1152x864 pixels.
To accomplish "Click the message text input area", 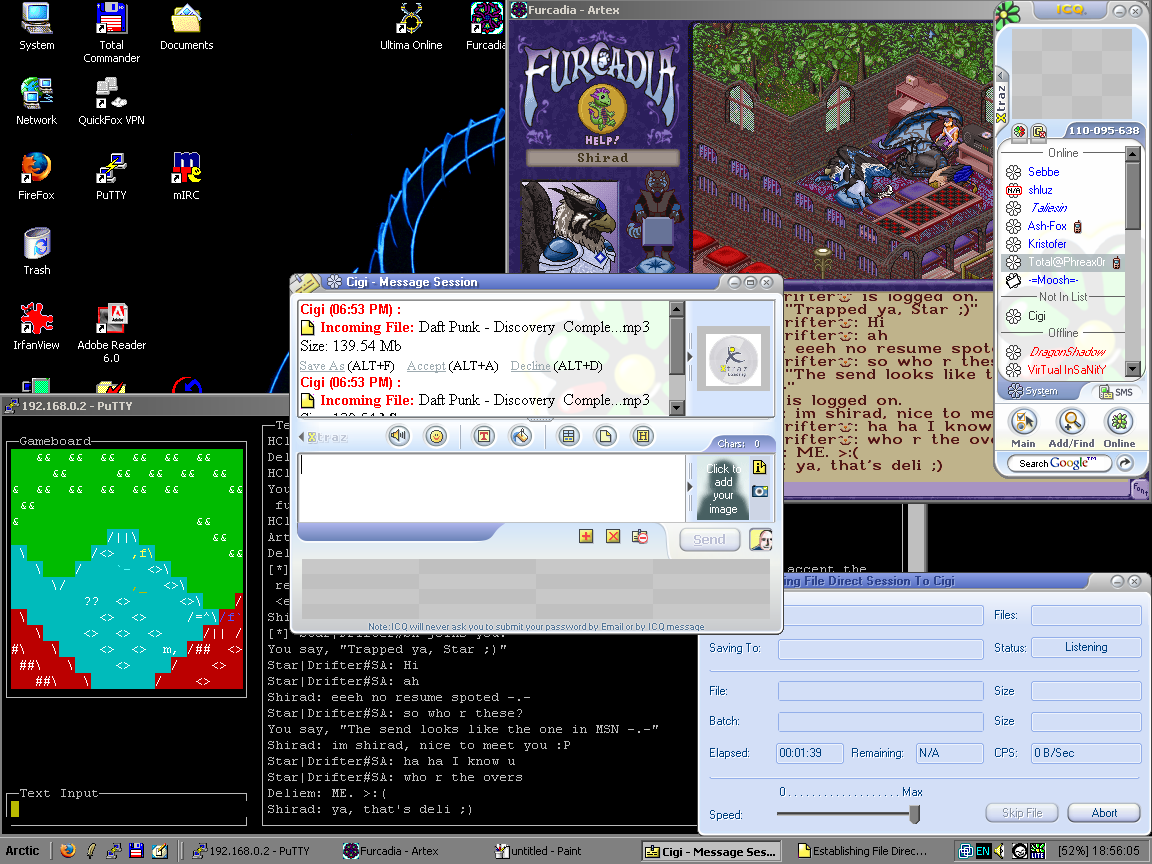I will [x=491, y=488].
